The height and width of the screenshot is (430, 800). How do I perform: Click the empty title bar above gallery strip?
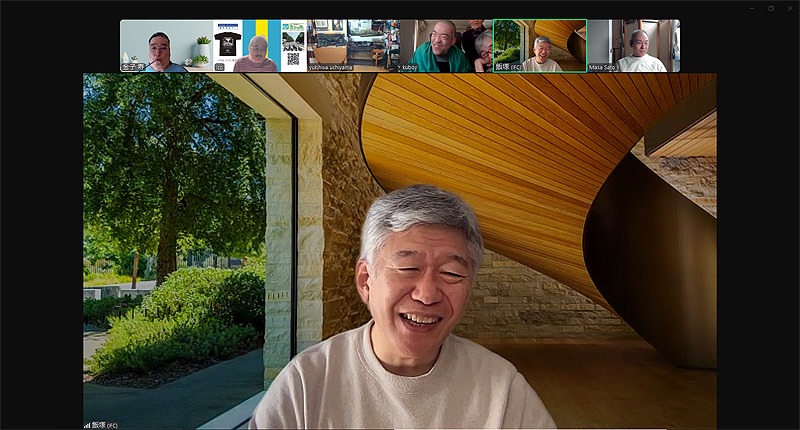click(400, 9)
